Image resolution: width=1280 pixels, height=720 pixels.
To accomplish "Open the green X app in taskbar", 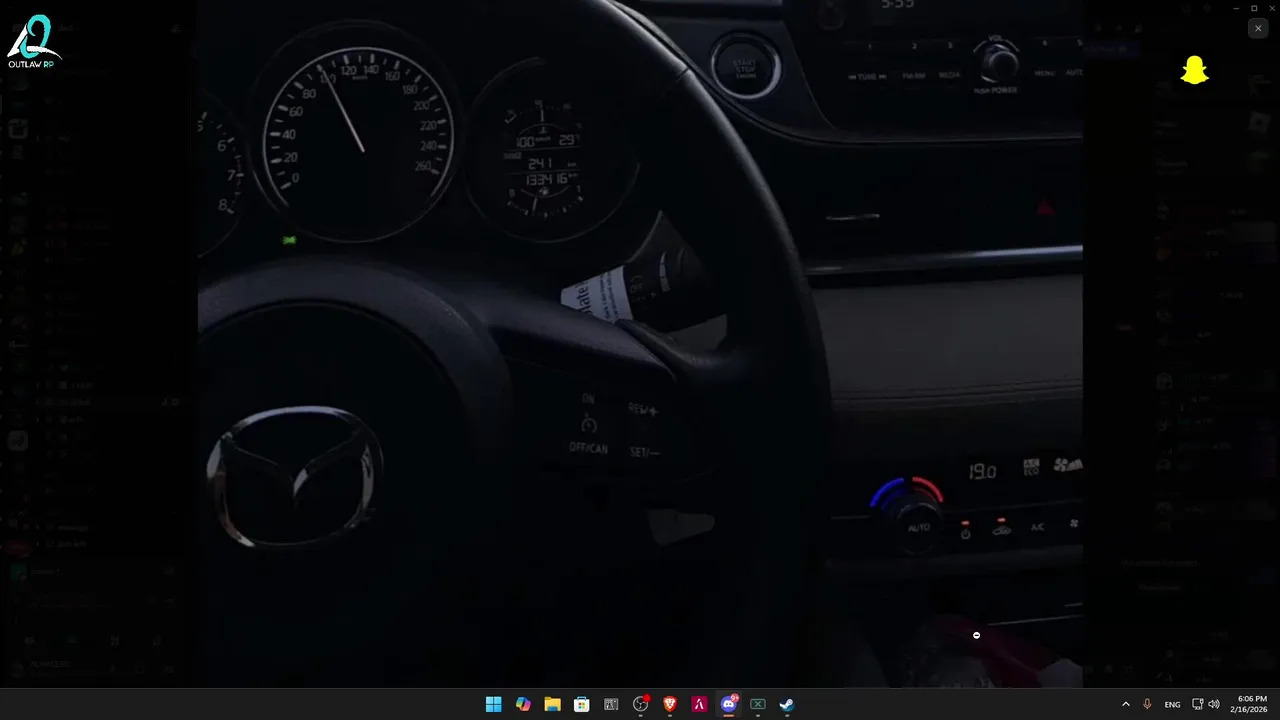I will [758, 704].
